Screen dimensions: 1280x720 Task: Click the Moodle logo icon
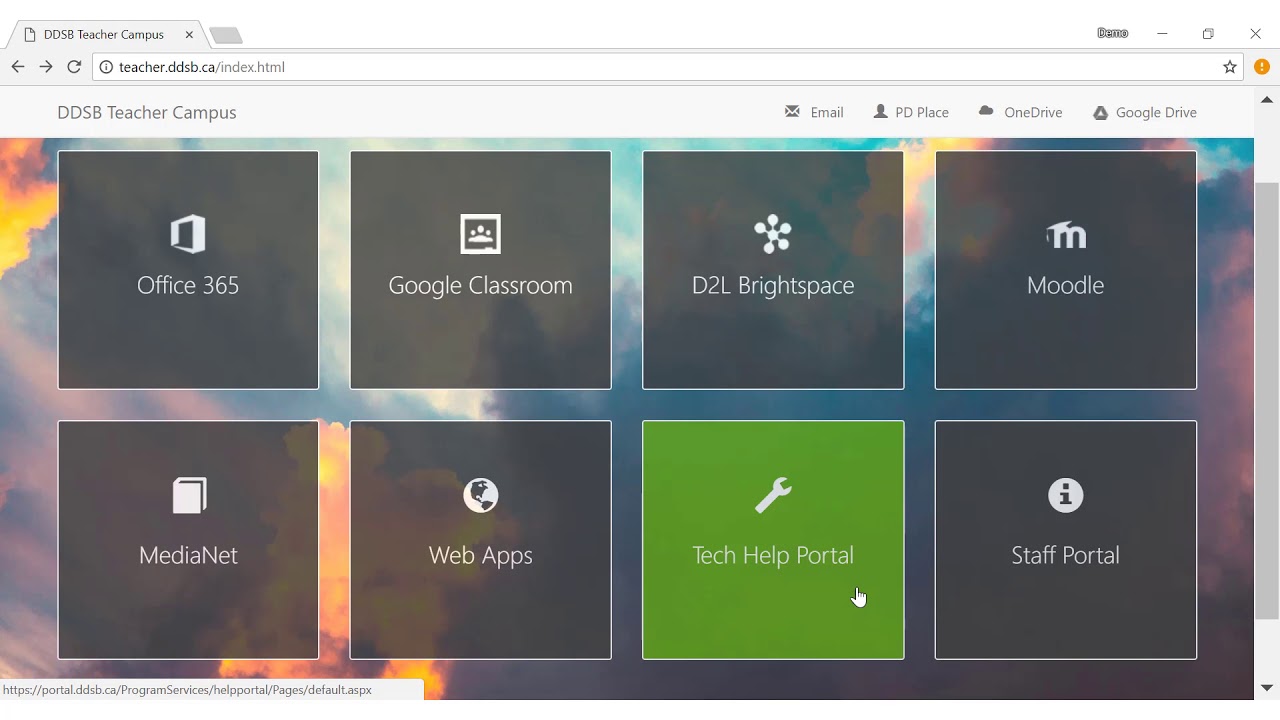[1066, 235]
